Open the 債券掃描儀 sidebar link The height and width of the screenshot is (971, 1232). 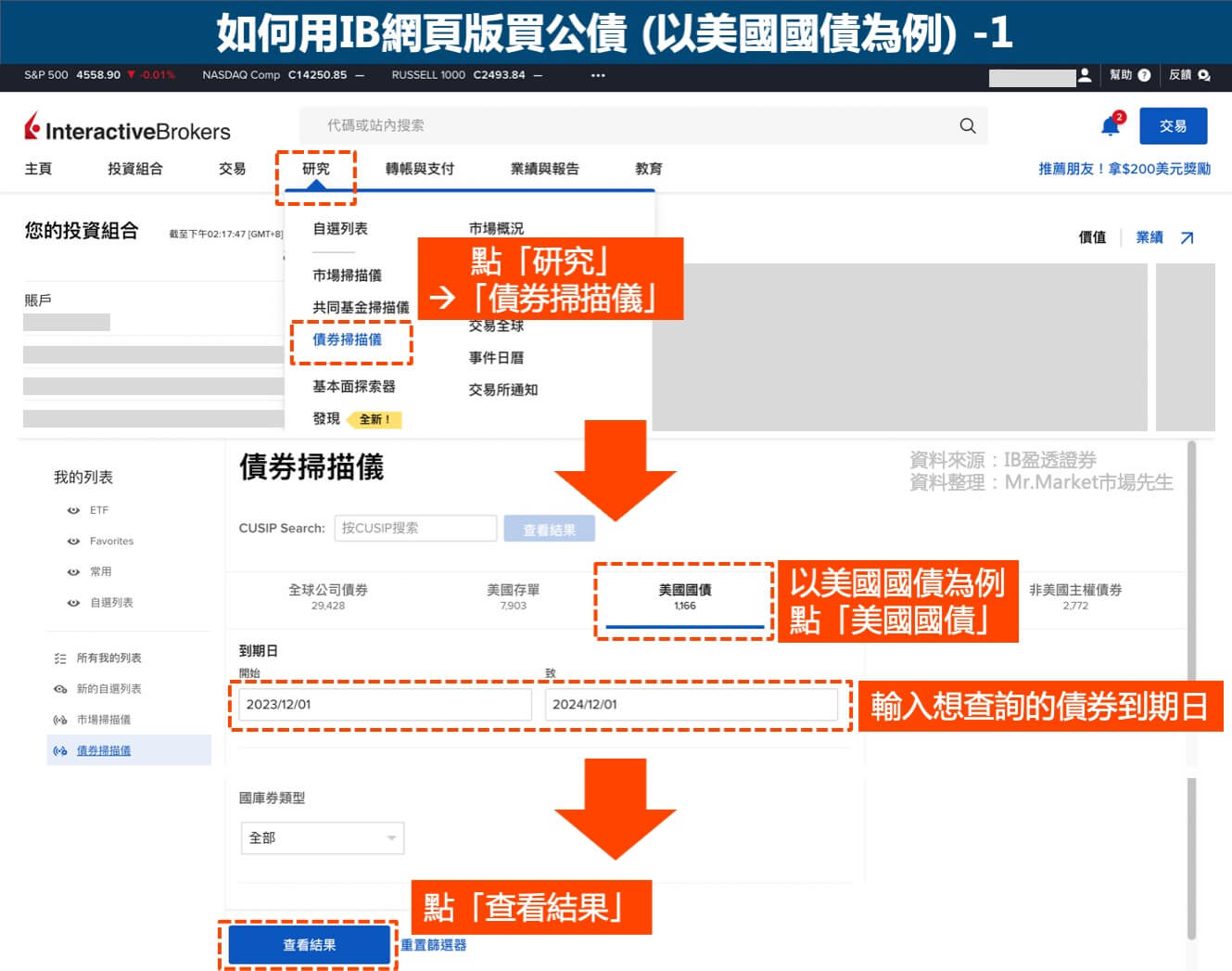(104, 750)
